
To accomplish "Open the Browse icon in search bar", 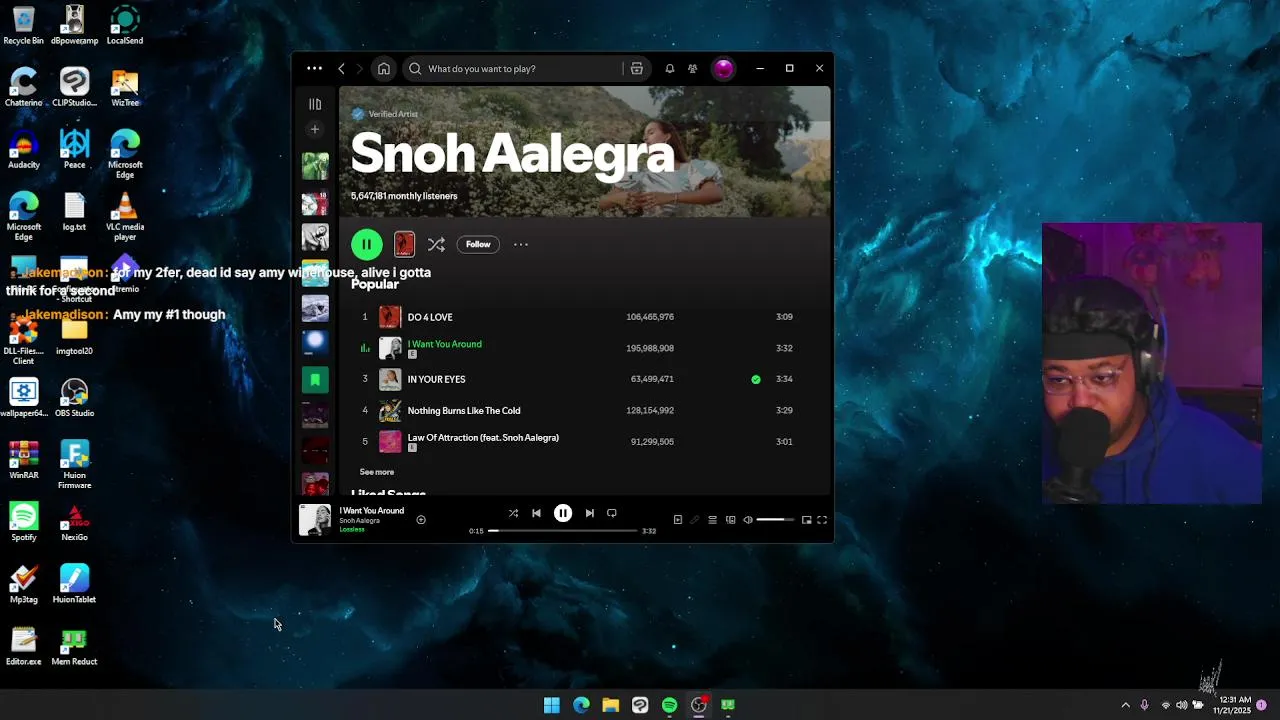I will 636,69.
